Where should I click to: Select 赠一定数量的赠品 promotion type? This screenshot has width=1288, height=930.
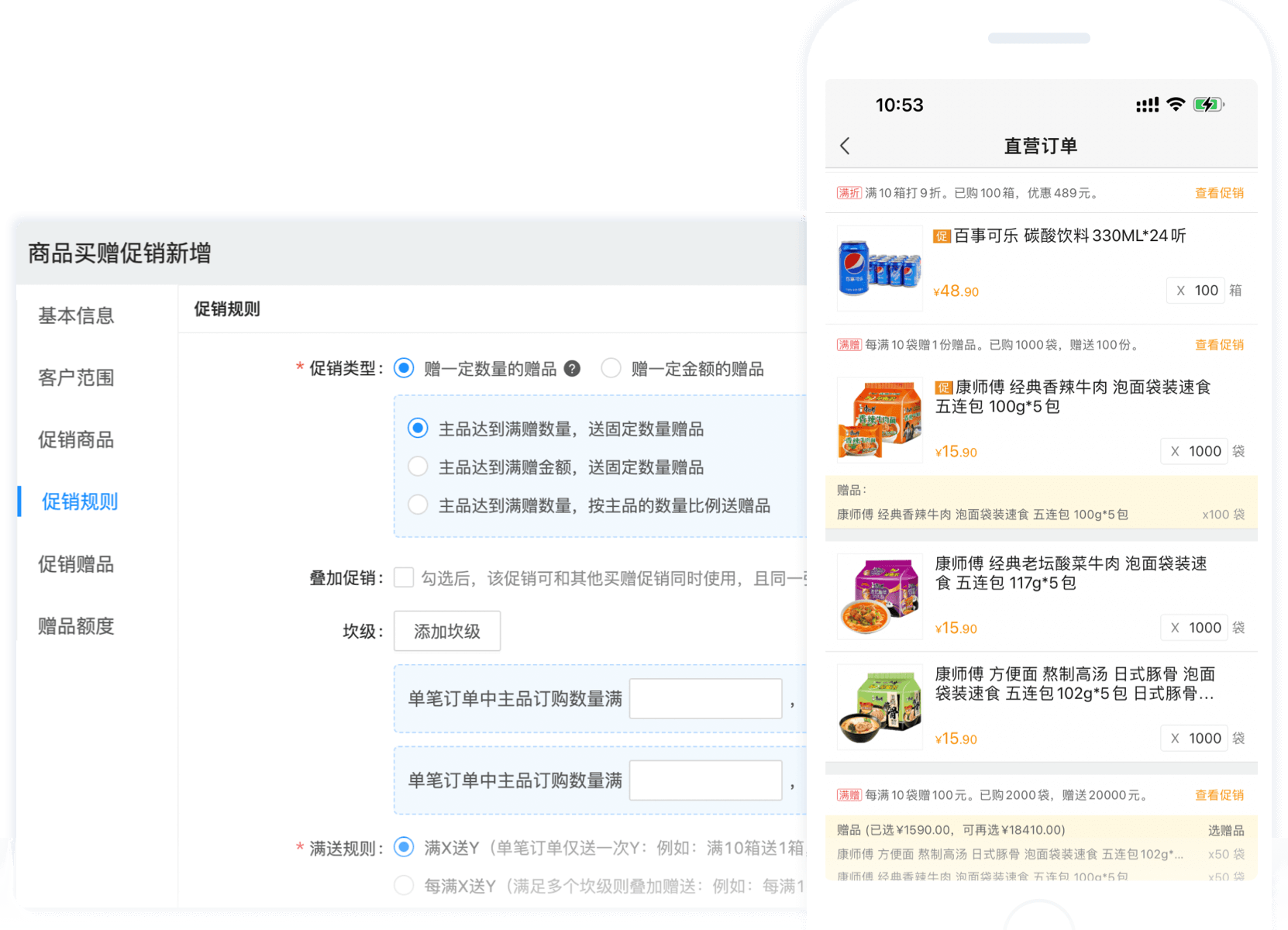[404, 368]
